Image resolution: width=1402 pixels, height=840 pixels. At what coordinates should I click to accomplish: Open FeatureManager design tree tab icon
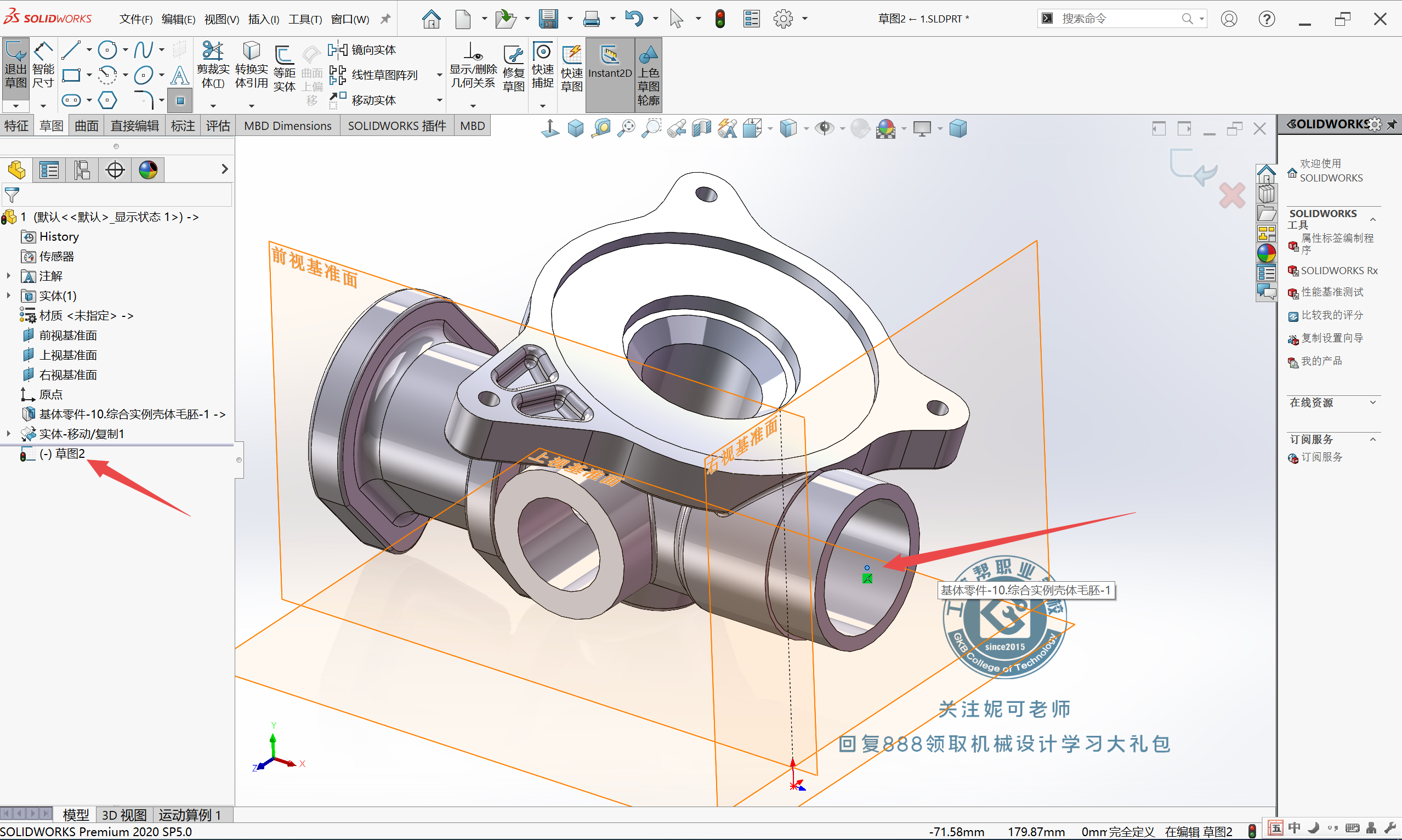pyautogui.click(x=16, y=169)
